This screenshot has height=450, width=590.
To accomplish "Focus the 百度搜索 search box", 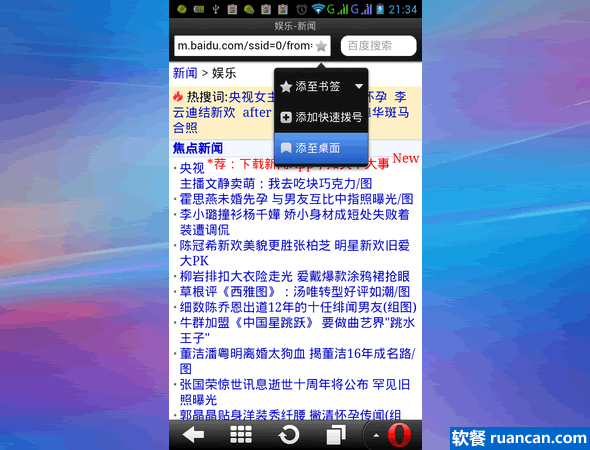I will point(379,46).
